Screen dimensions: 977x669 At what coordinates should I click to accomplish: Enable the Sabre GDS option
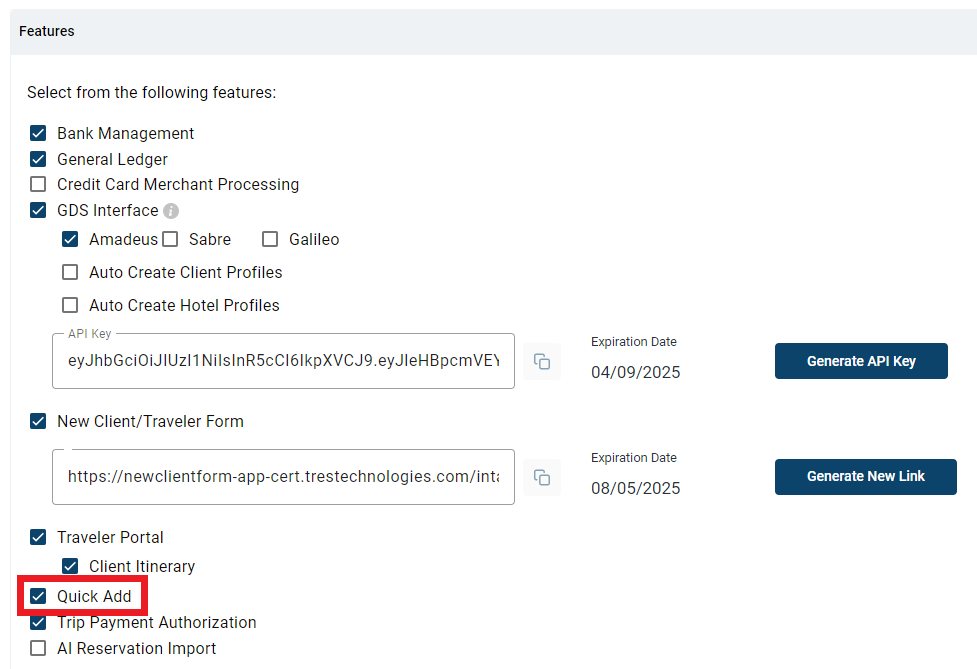click(170, 239)
